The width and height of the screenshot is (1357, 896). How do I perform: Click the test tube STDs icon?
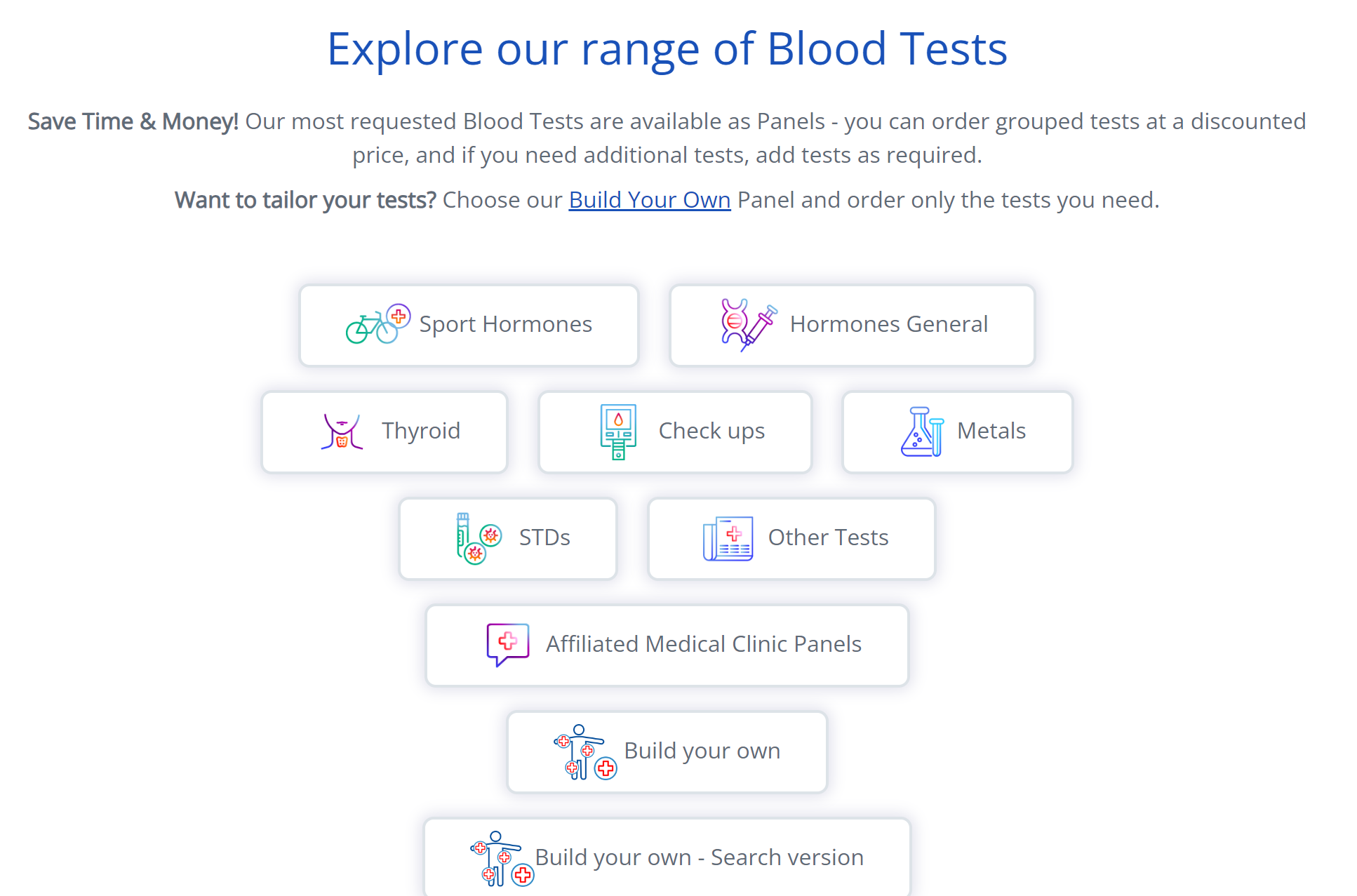click(479, 538)
